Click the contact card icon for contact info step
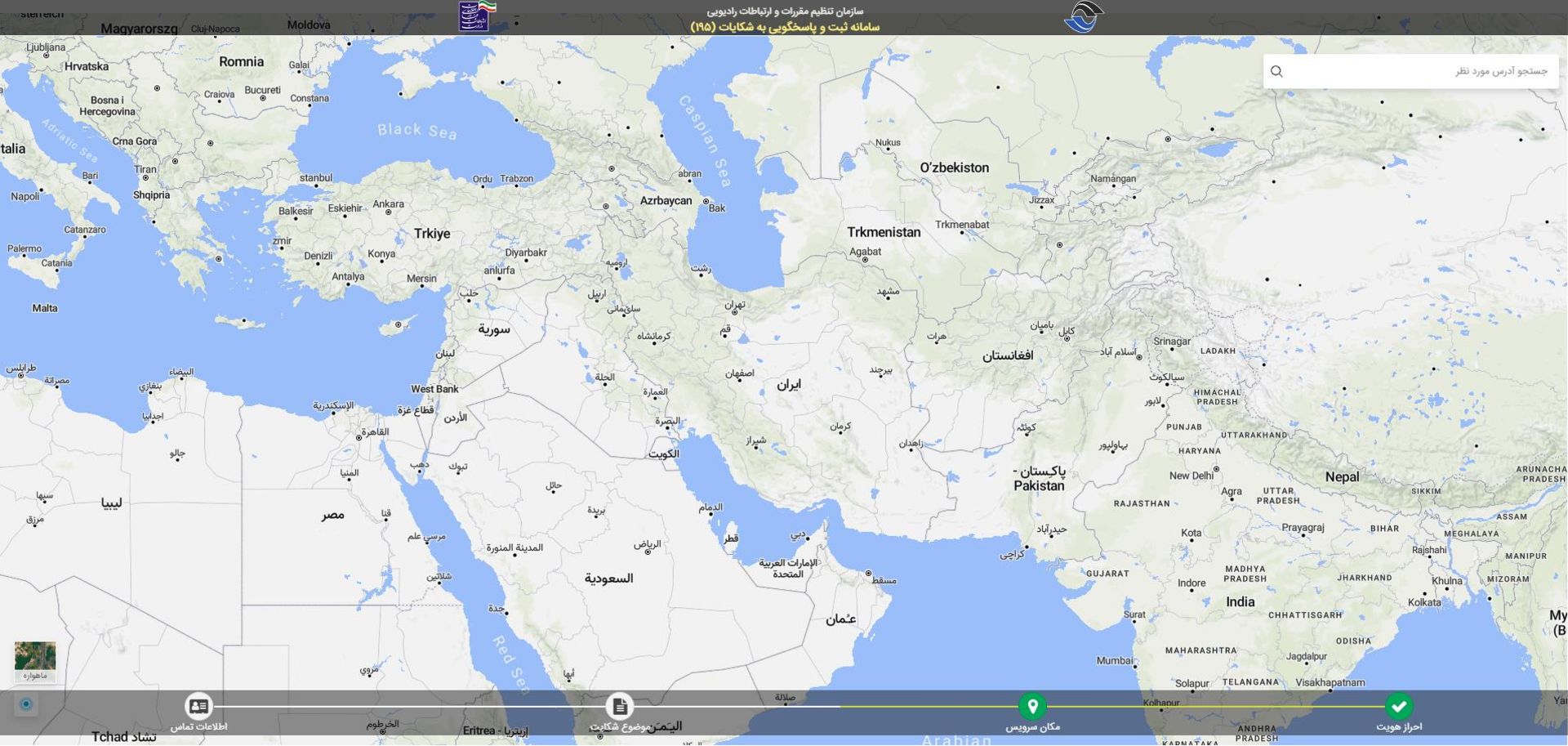Viewport: 1568px width, 746px height. (x=198, y=706)
